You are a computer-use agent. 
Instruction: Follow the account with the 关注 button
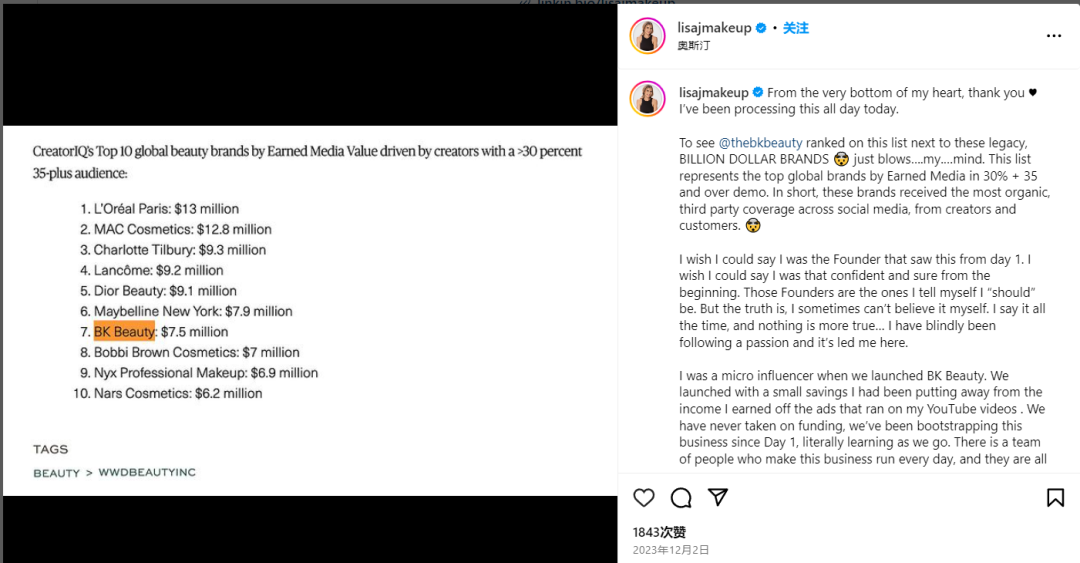point(795,28)
